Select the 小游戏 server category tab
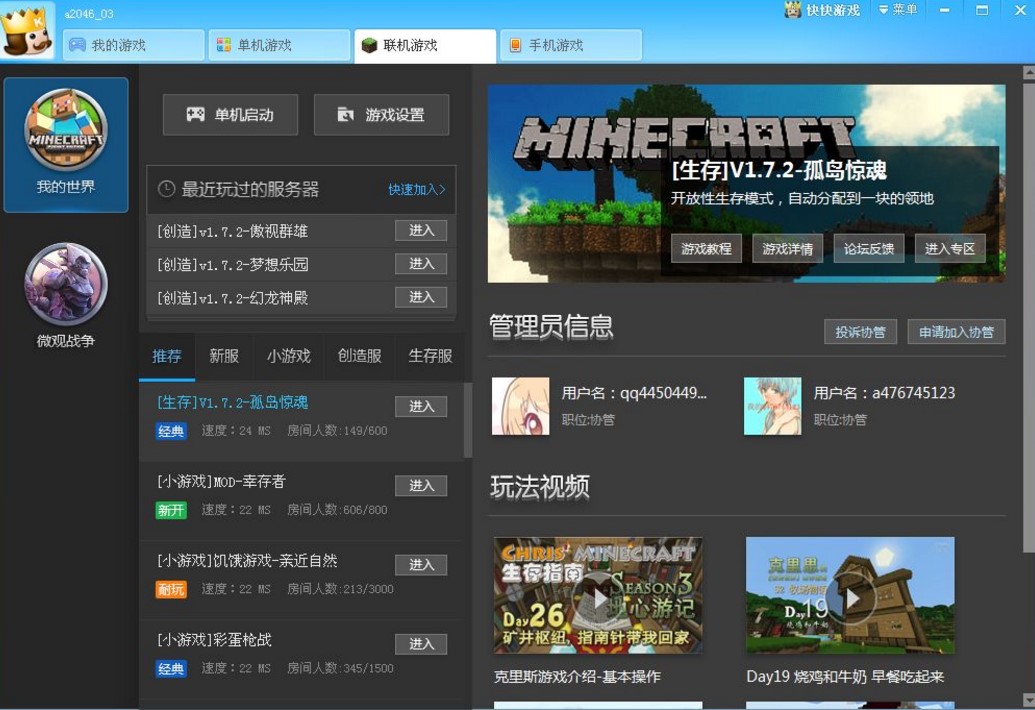 288,356
